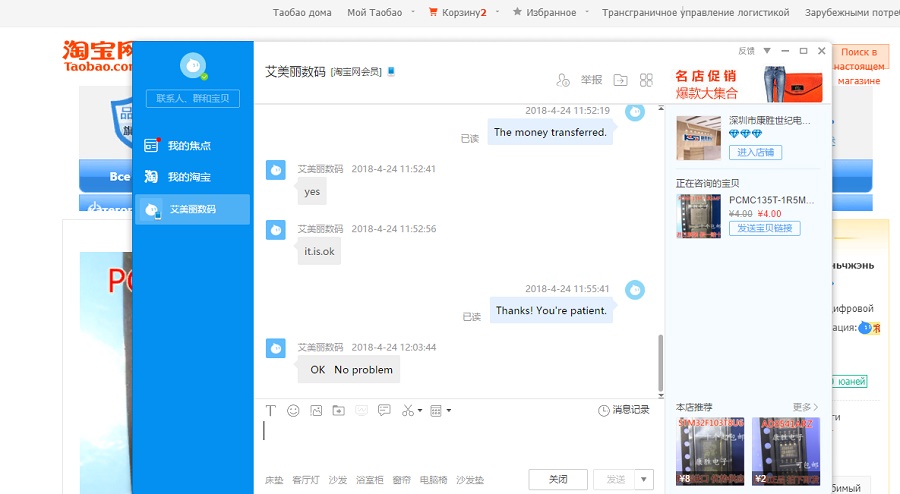Click the send image icon
900x494 pixels.
[x=316, y=410]
